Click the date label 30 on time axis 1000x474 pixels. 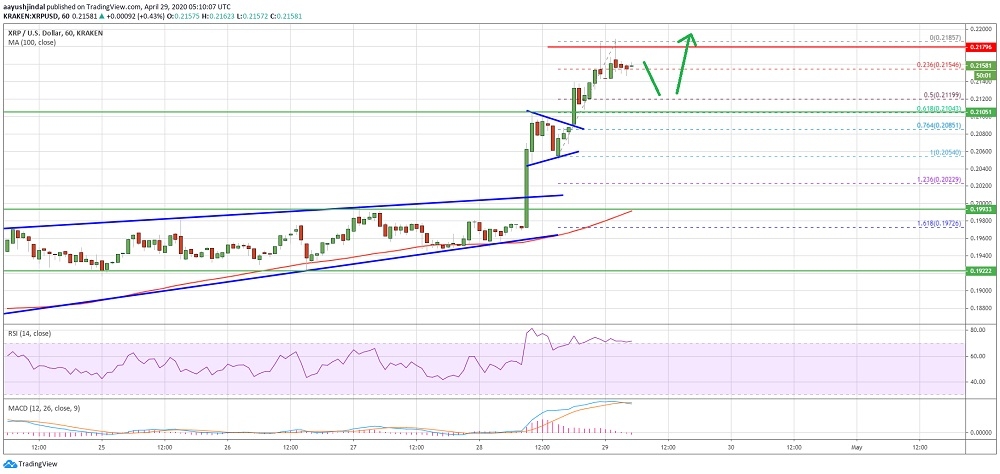click(x=732, y=448)
